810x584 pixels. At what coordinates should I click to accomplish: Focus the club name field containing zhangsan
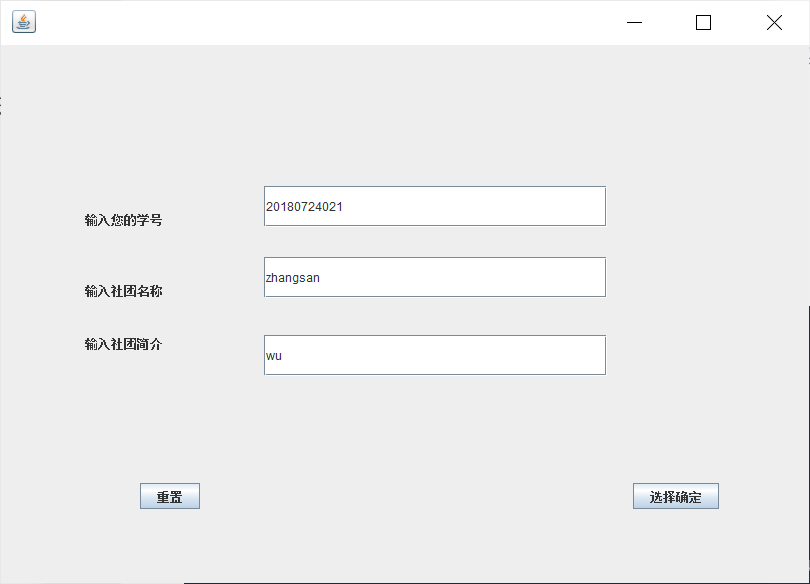(x=433, y=277)
